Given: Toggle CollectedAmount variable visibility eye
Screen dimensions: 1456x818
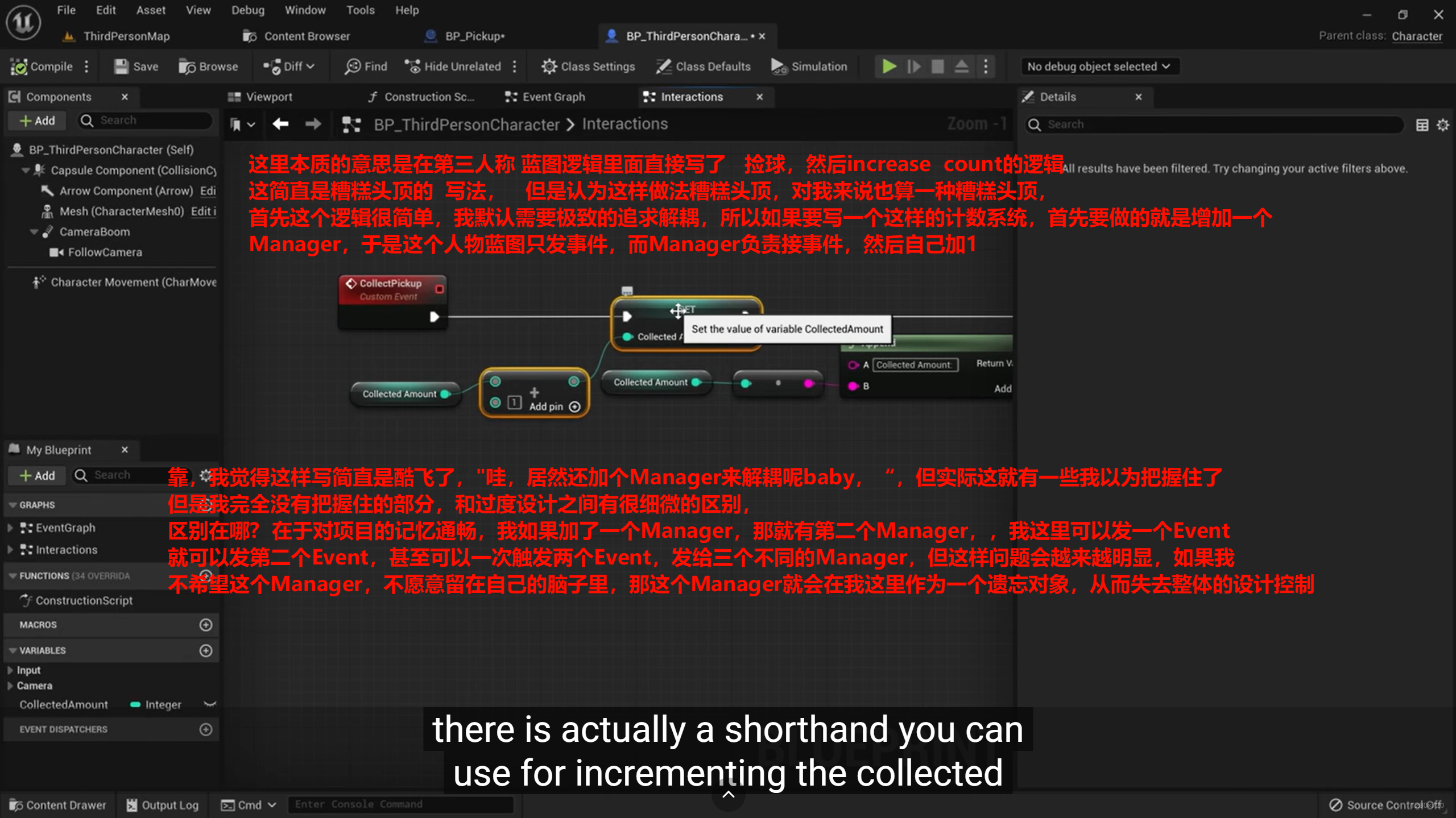Looking at the screenshot, I should (209, 704).
